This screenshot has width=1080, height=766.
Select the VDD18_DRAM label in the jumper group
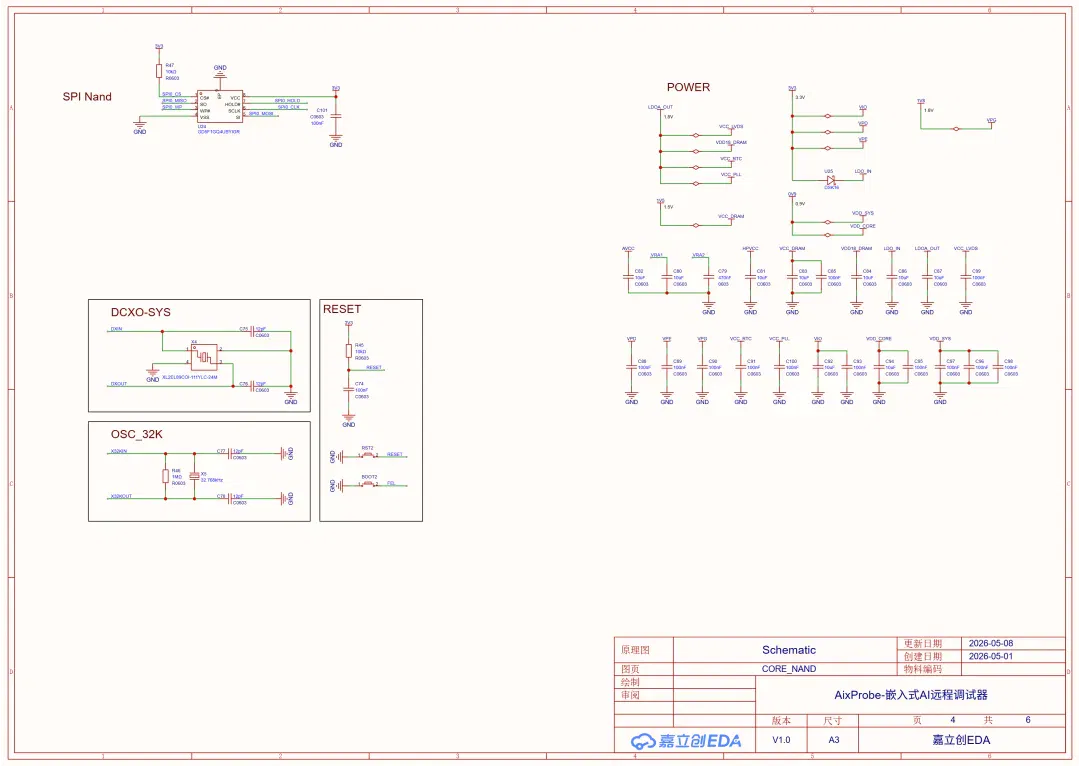click(731, 143)
